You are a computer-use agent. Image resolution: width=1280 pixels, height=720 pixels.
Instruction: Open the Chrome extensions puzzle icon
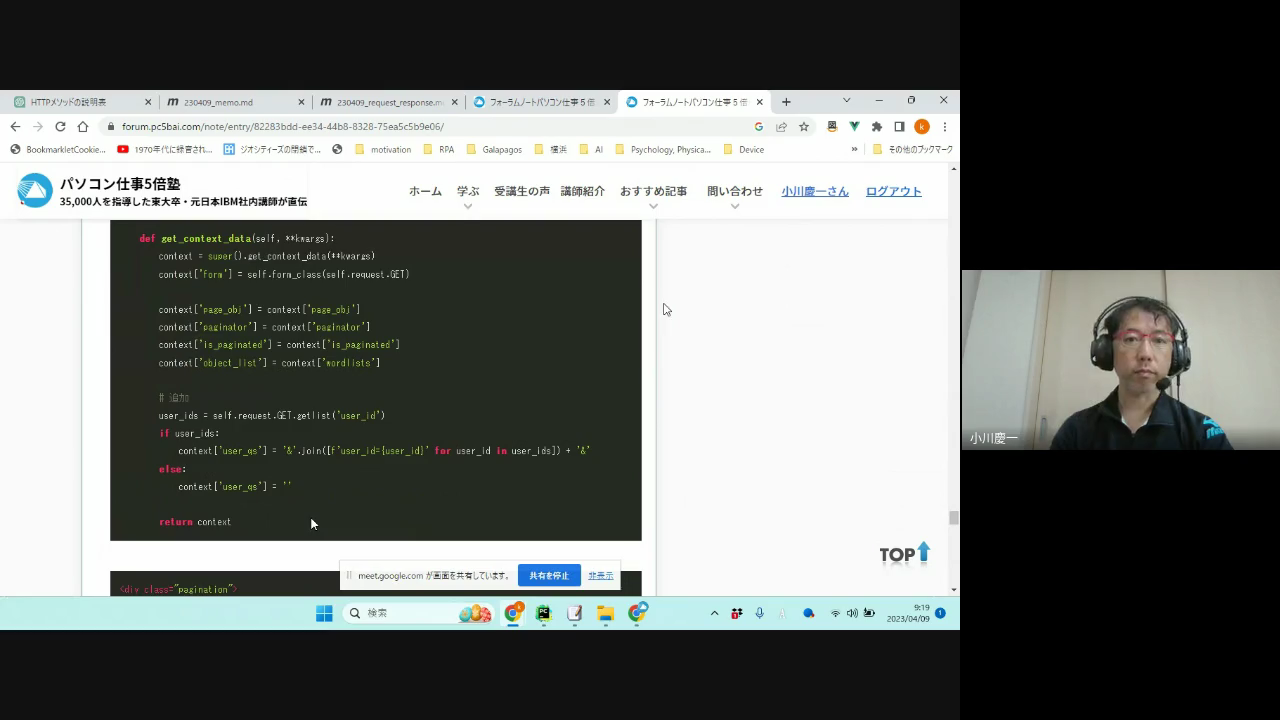point(877,127)
